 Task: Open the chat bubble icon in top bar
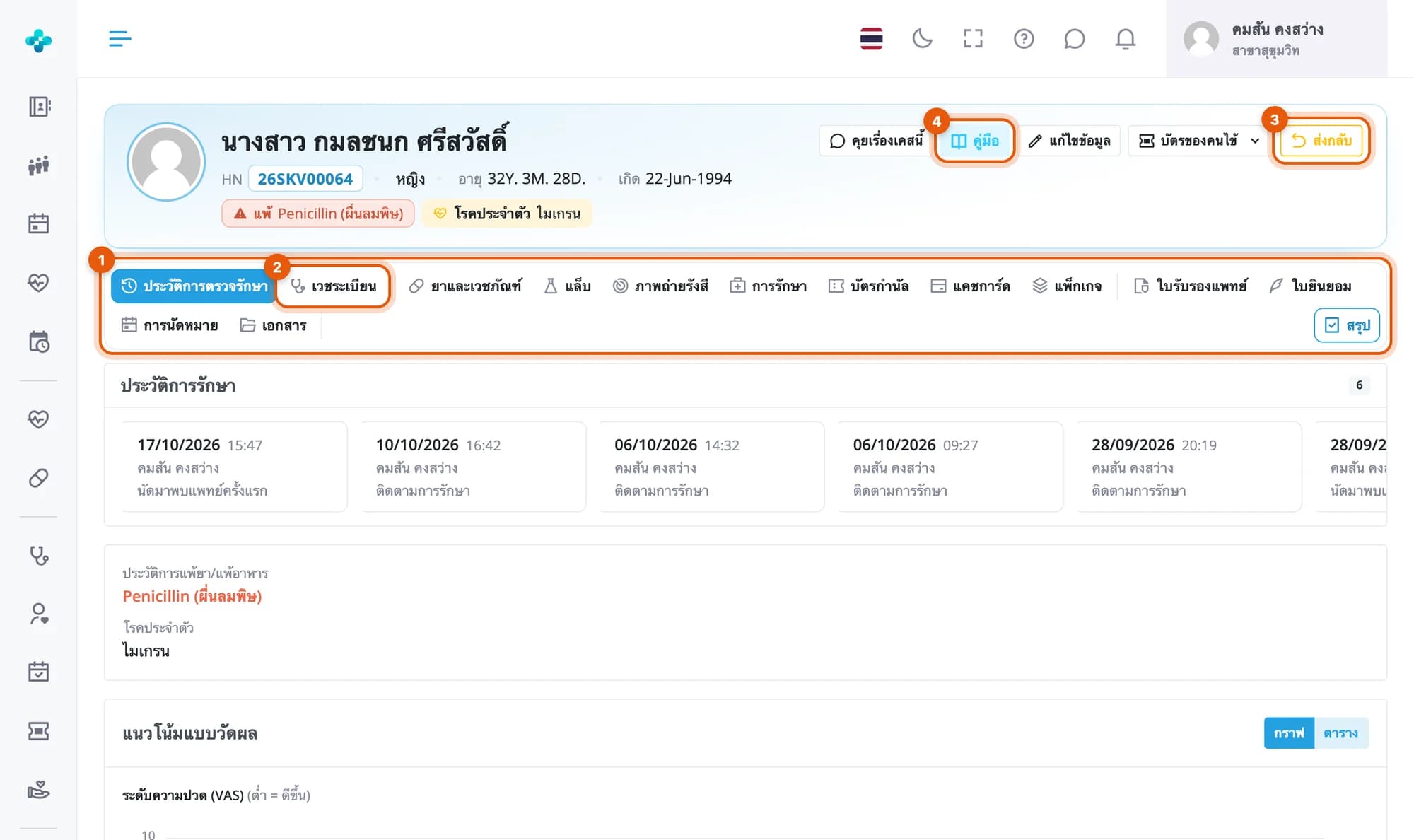tap(1074, 39)
